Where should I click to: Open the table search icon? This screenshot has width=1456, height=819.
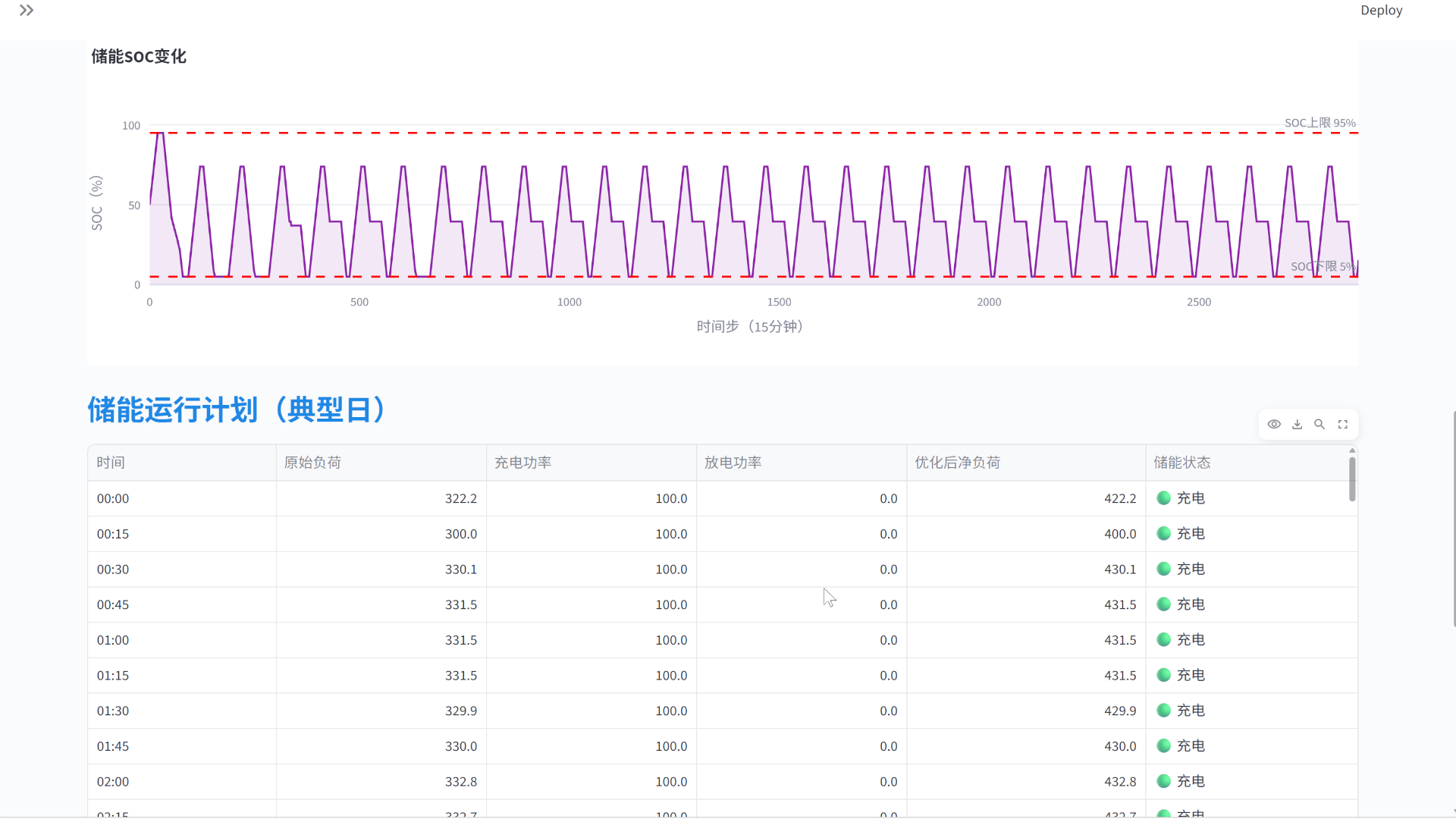pos(1319,425)
